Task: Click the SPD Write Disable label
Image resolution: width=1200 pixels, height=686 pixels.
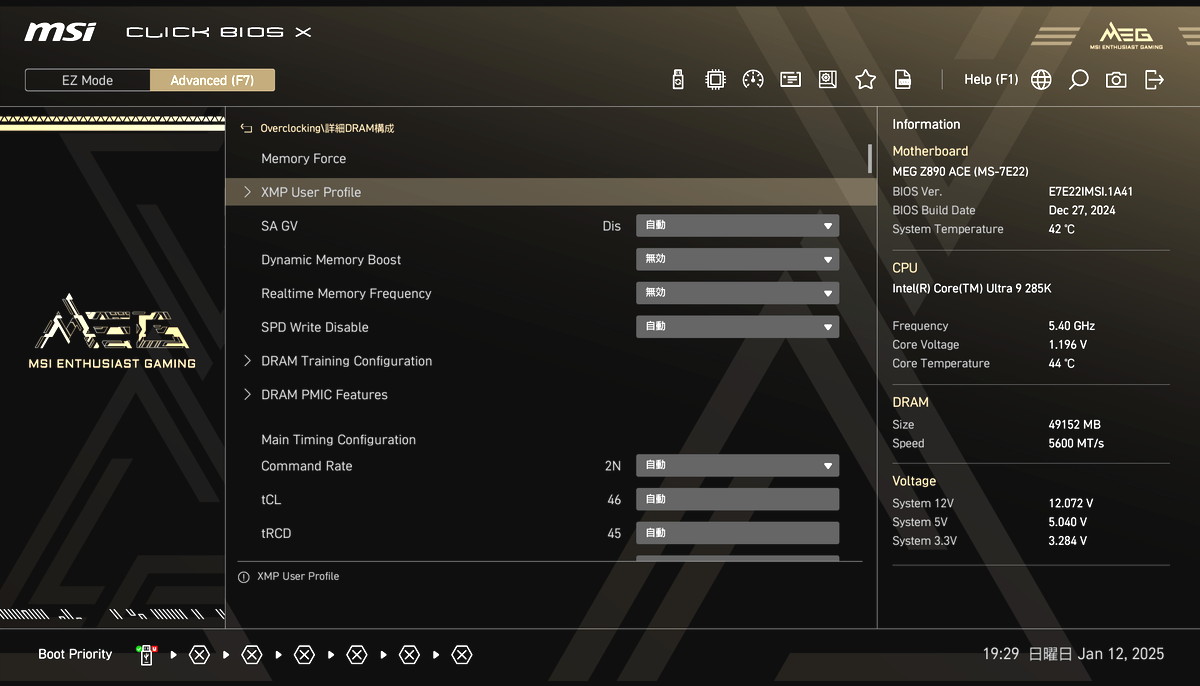Action: point(314,328)
